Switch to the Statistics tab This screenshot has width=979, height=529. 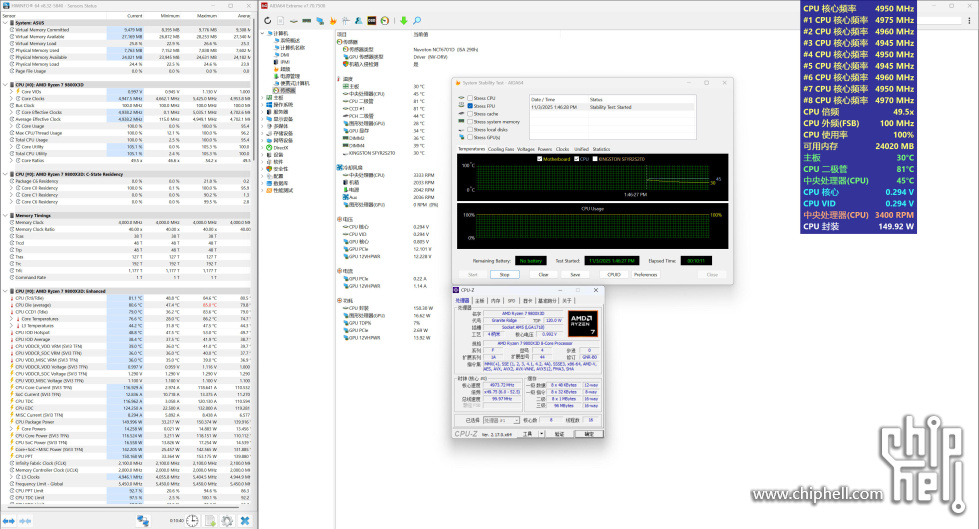pyautogui.click(x=602, y=148)
